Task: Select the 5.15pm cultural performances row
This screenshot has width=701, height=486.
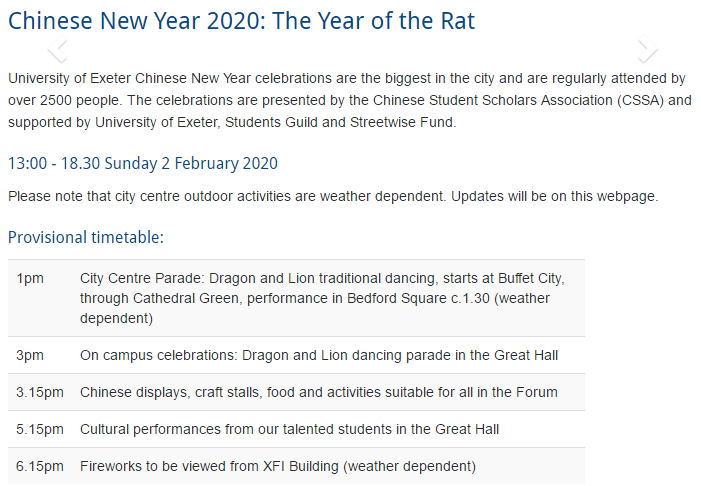Action: pos(296,429)
